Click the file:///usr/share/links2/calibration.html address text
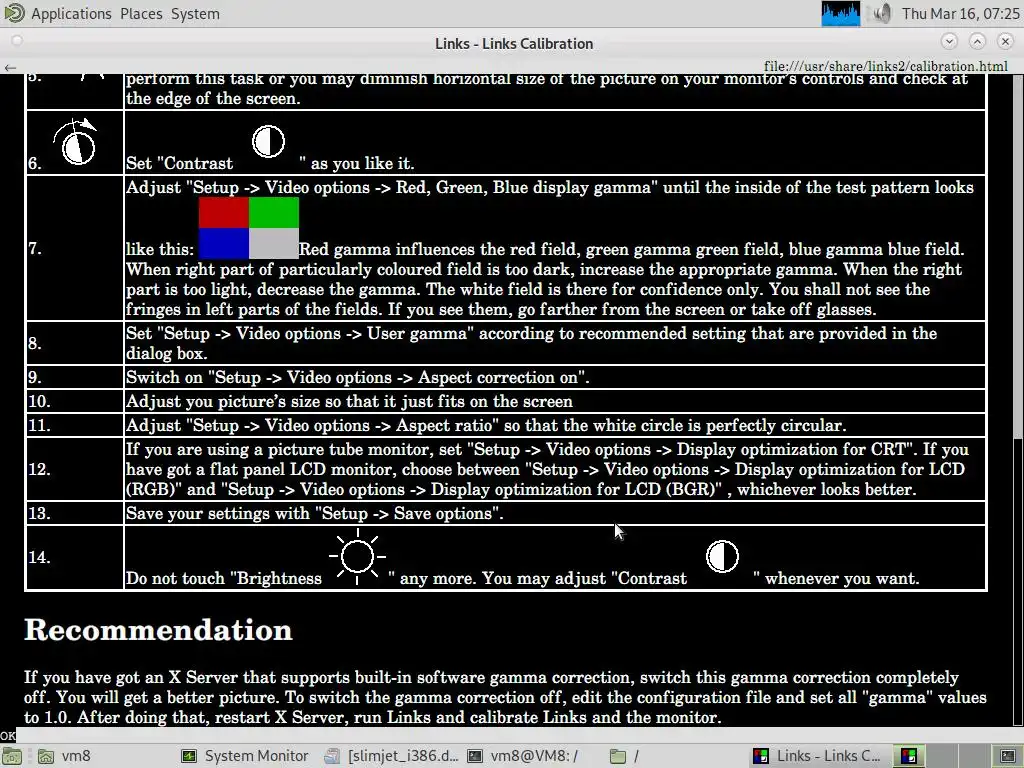The width and height of the screenshot is (1024, 768). click(886, 66)
